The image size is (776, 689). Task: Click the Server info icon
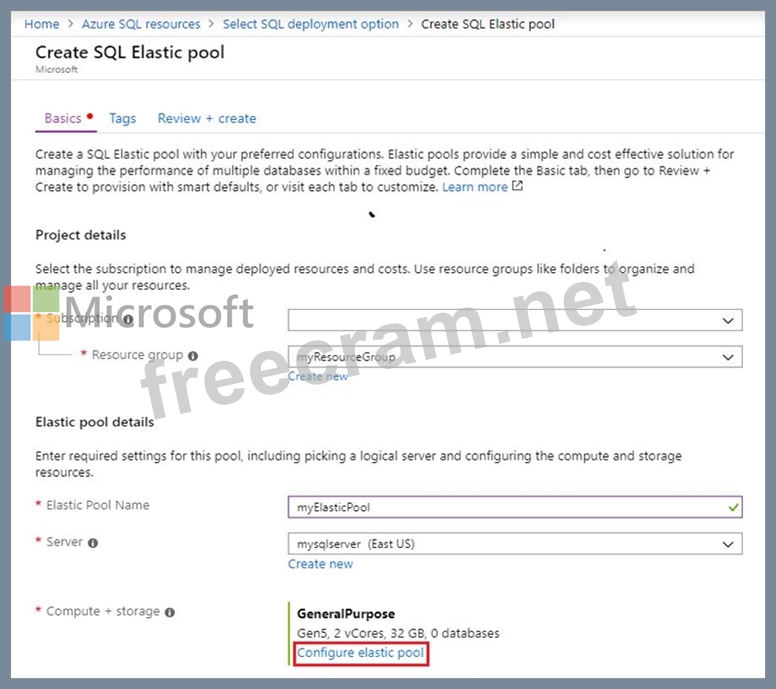point(93,543)
